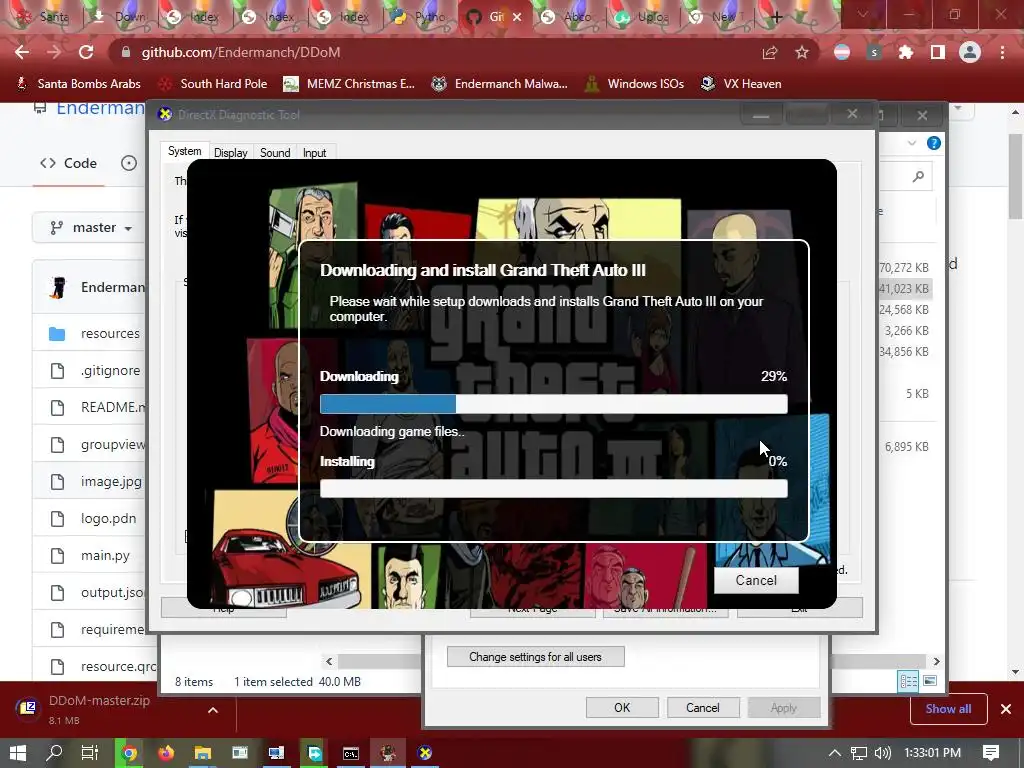Viewport: 1024px width, 768px height.
Task: Click OK in the properties dialog
Action: [622, 708]
